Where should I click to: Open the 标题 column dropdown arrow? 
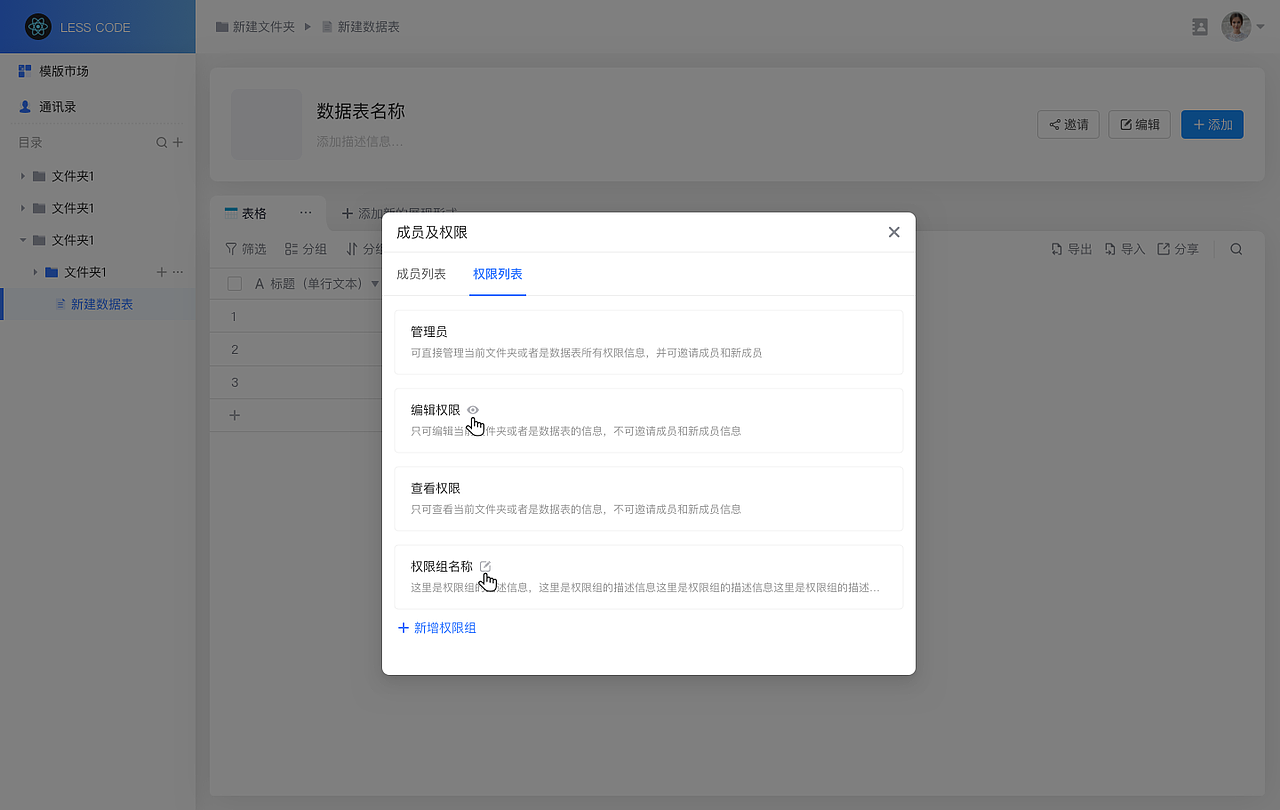point(374,283)
